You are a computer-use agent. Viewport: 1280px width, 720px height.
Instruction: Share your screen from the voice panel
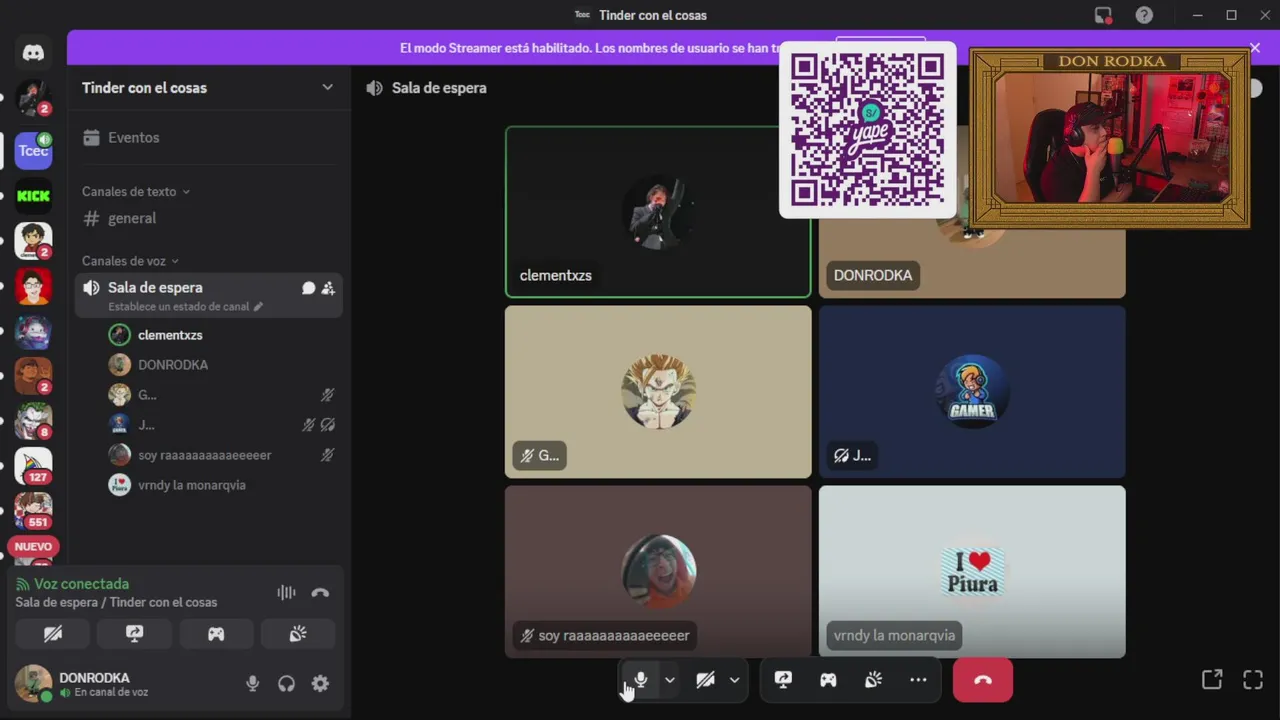click(x=134, y=634)
